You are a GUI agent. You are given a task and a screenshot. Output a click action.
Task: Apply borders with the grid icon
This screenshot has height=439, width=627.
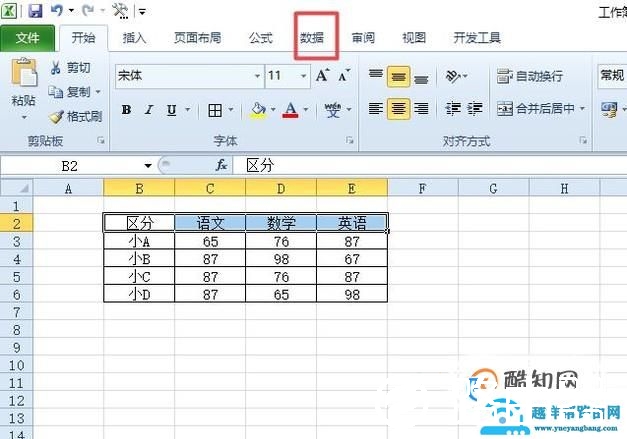215,110
